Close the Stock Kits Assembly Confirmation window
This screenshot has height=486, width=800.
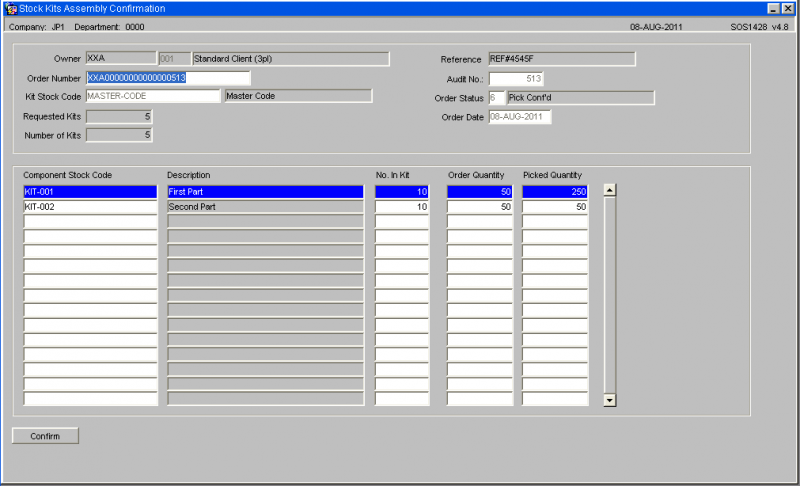point(788,9)
